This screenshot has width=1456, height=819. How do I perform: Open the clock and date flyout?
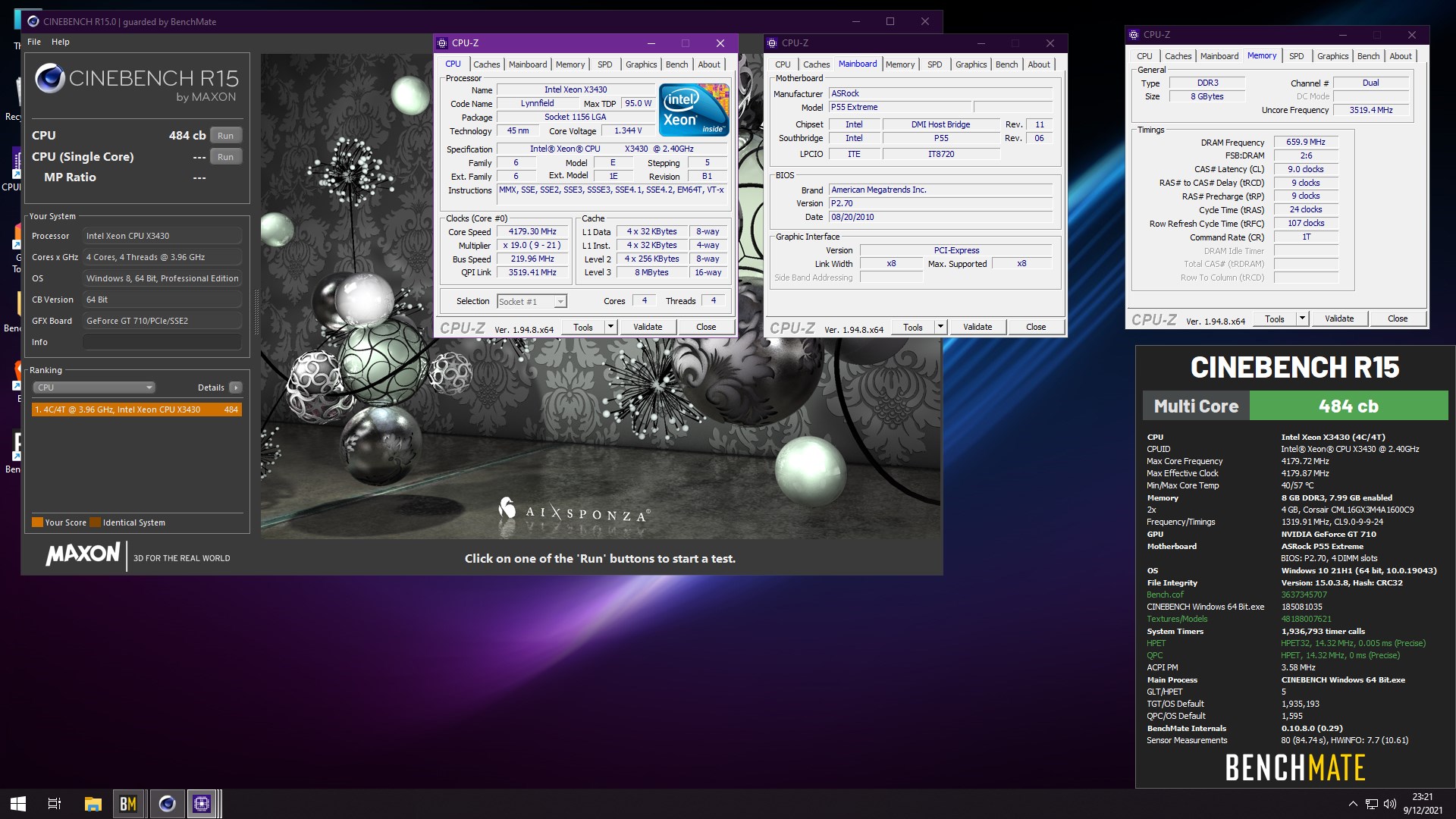click(1423, 804)
